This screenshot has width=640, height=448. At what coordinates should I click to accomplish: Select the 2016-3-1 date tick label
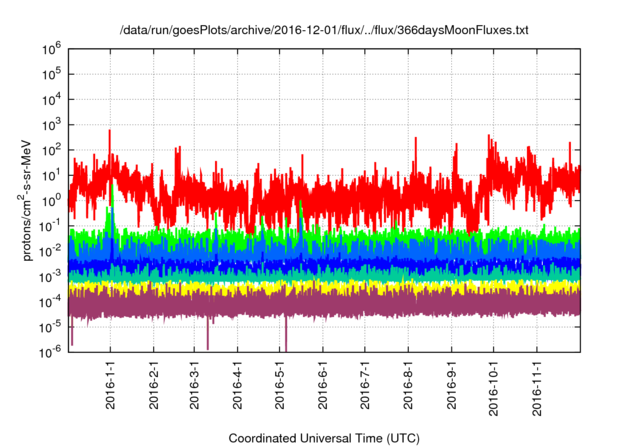[x=194, y=383]
